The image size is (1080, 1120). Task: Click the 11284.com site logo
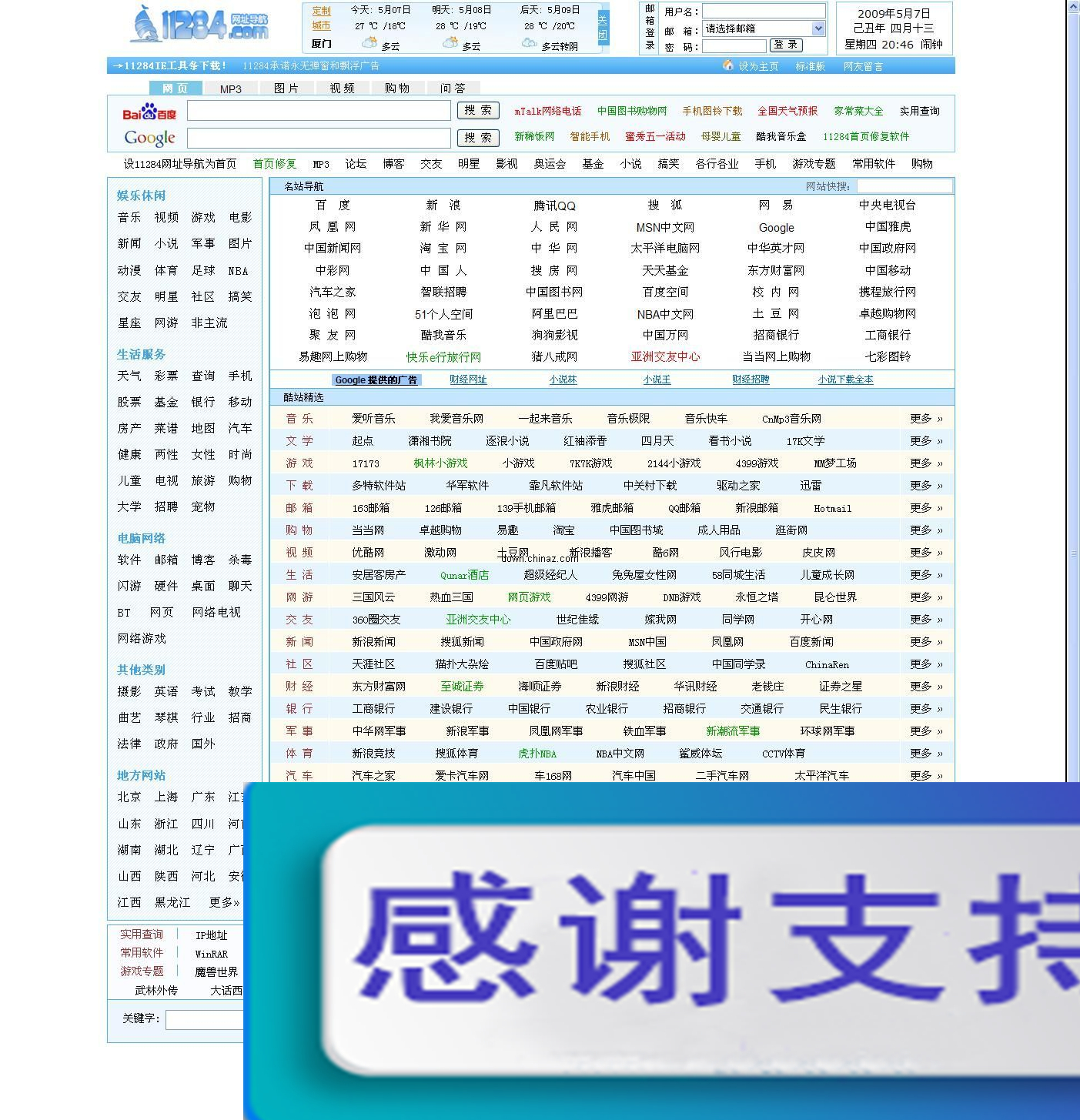200,24
